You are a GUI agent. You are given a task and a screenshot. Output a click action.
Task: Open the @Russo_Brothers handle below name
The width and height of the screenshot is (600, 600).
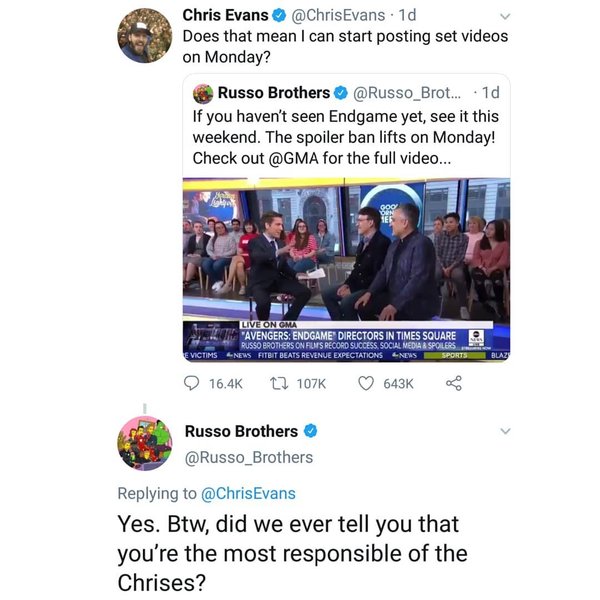(x=249, y=458)
